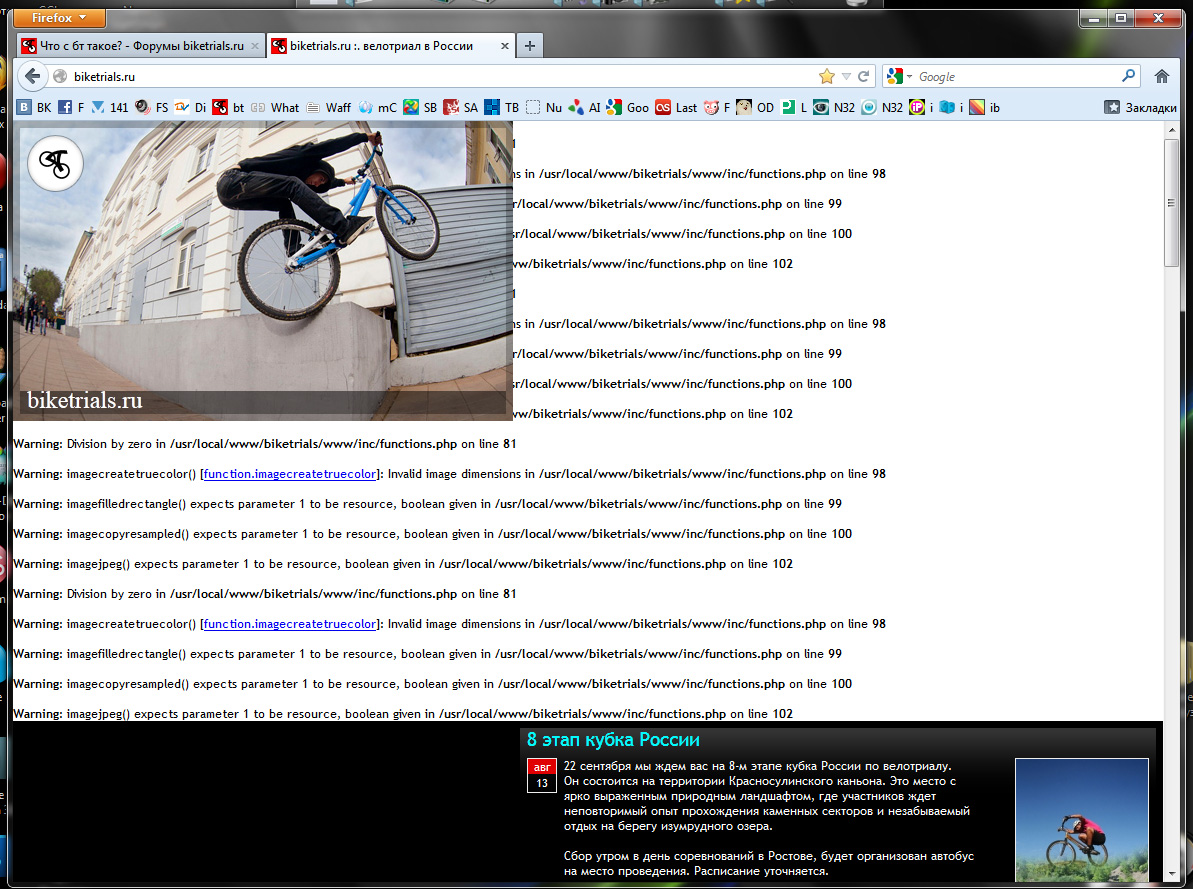Open the search engine selector dropdown
This screenshot has height=889, width=1193.
pos(898,76)
